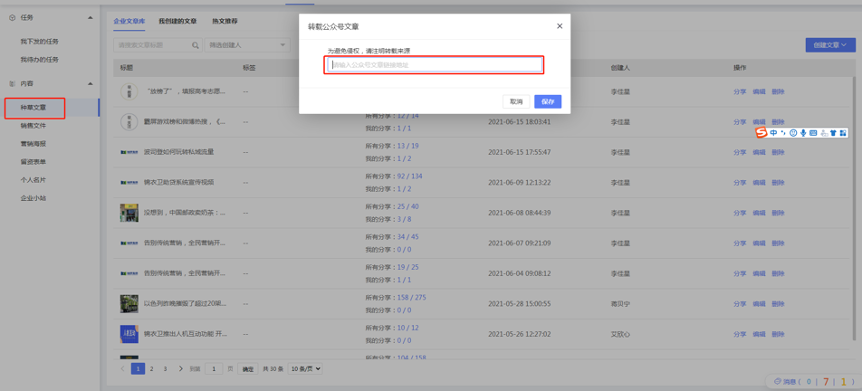862x391 pixels.
Task: Click the 消息 notification icon
Action: (777, 381)
